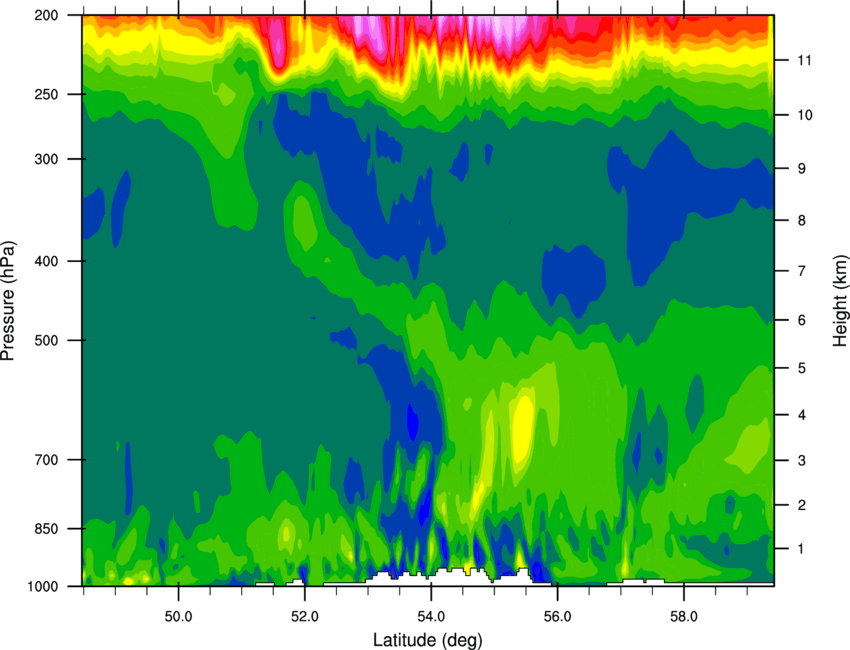Click the 7 km height label
The width and height of the screenshot is (850, 650).
coord(802,271)
